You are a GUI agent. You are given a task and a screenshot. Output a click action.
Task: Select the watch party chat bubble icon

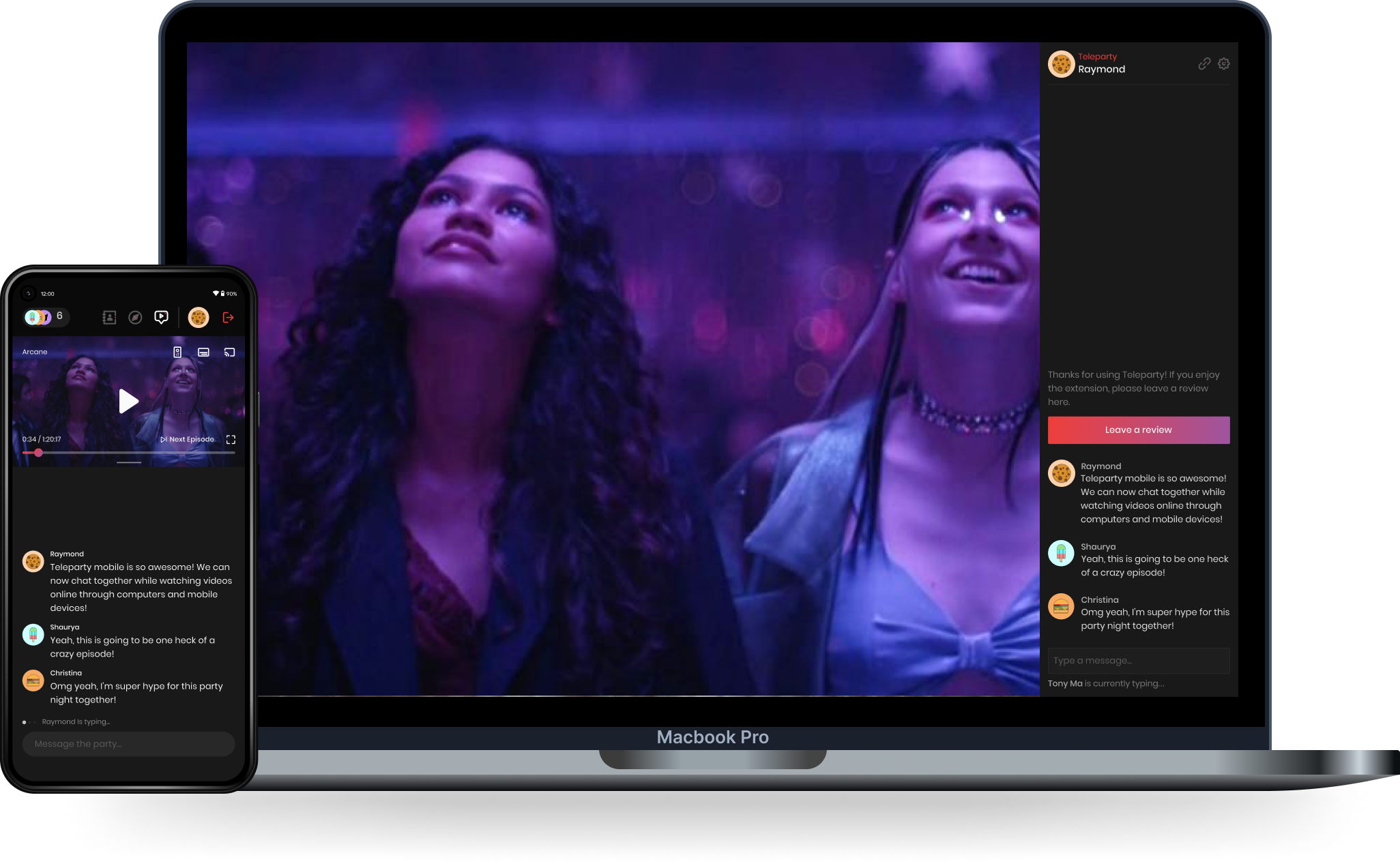(161, 317)
